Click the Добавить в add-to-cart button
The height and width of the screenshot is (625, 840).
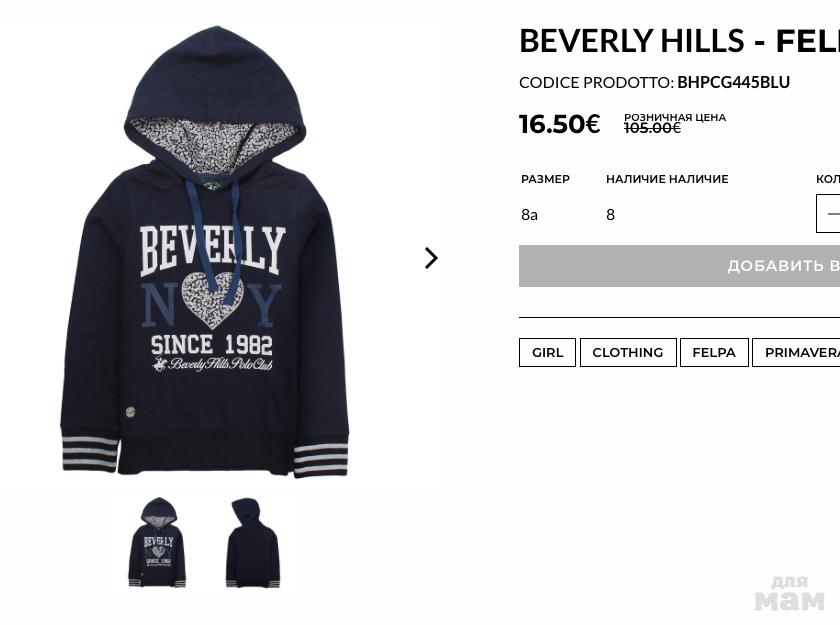click(679, 266)
